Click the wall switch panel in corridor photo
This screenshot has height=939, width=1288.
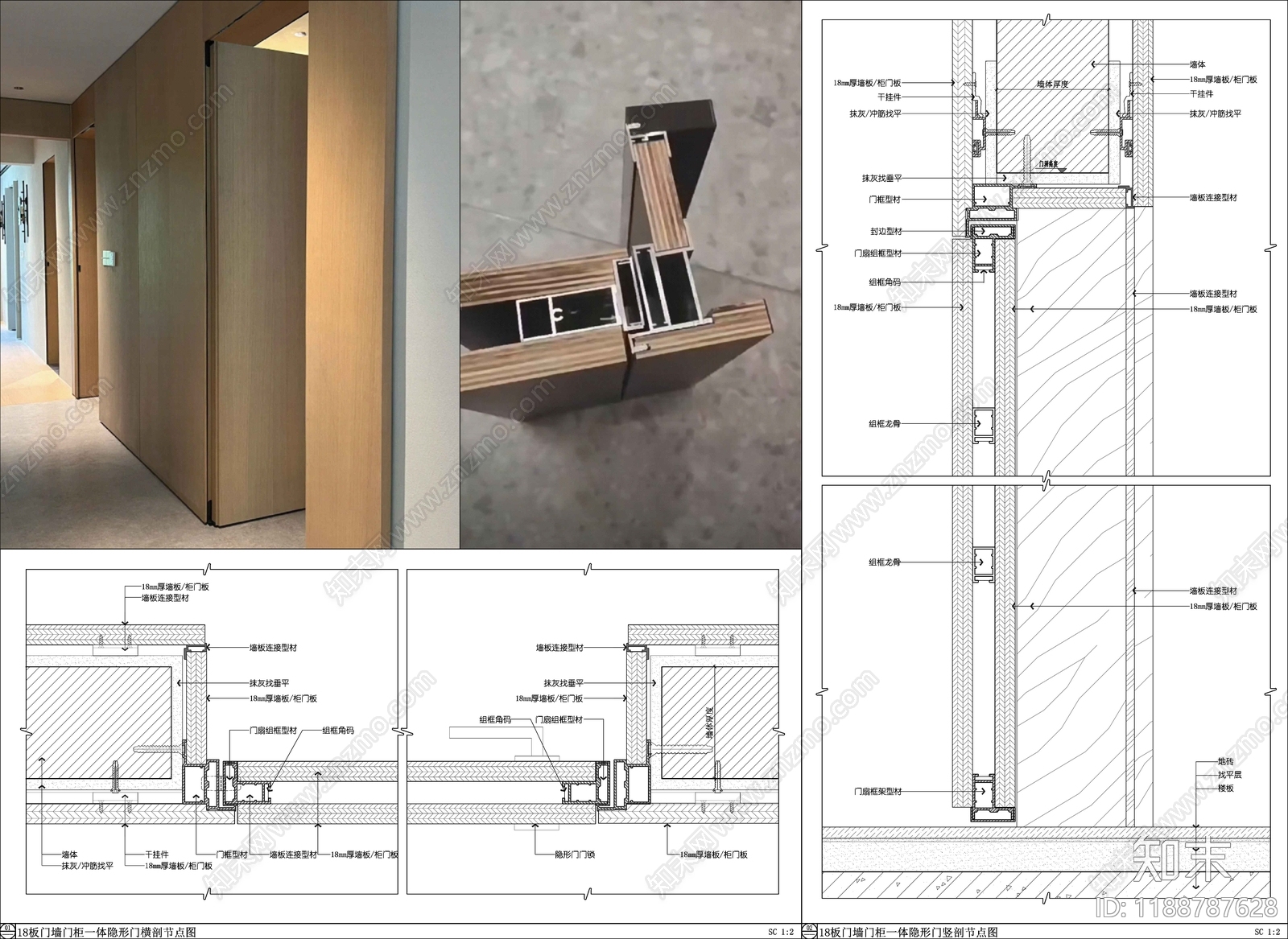(x=107, y=257)
